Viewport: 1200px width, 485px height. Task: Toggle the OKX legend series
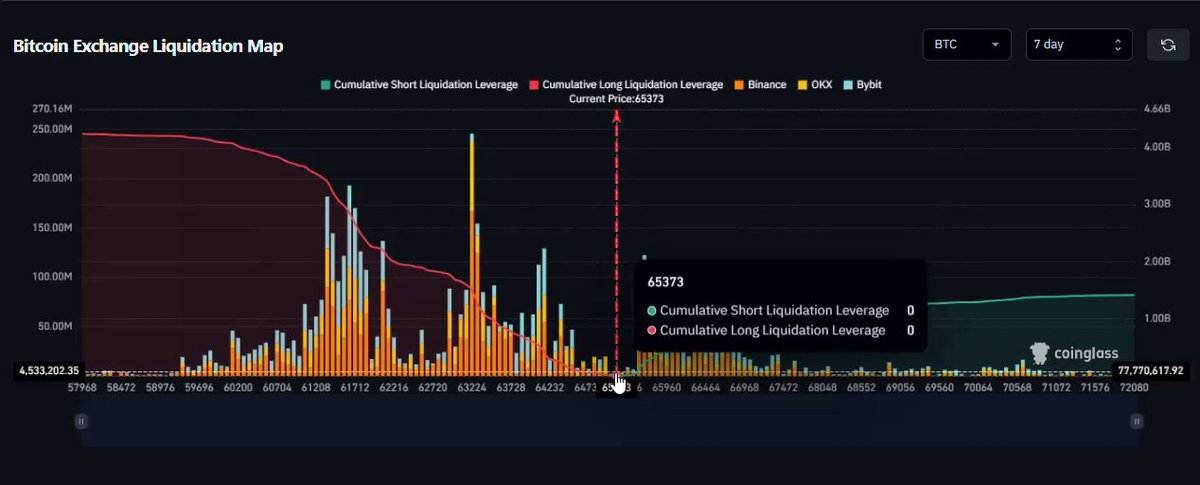(815, 85)
